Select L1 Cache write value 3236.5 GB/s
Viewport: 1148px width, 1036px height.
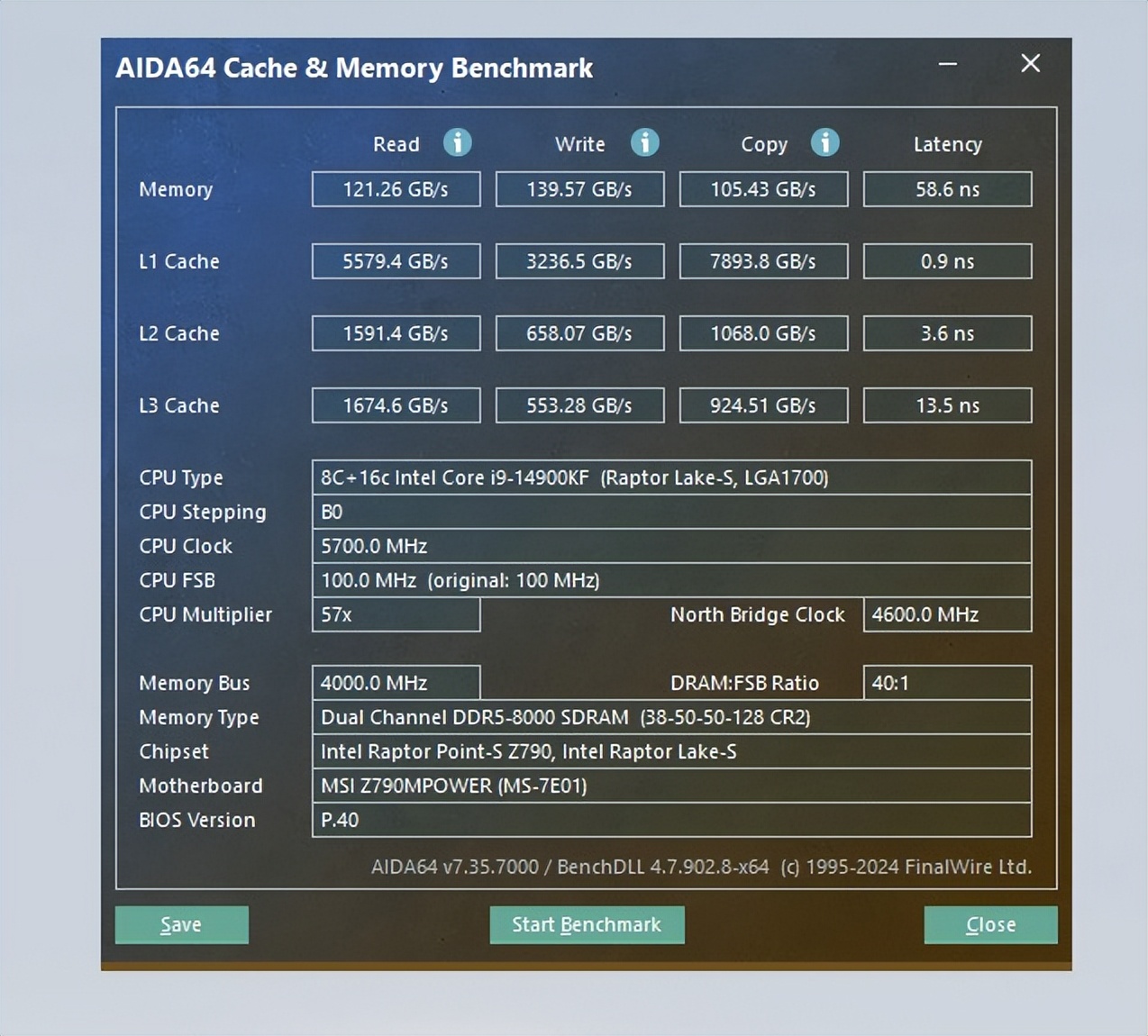[579, 261]
